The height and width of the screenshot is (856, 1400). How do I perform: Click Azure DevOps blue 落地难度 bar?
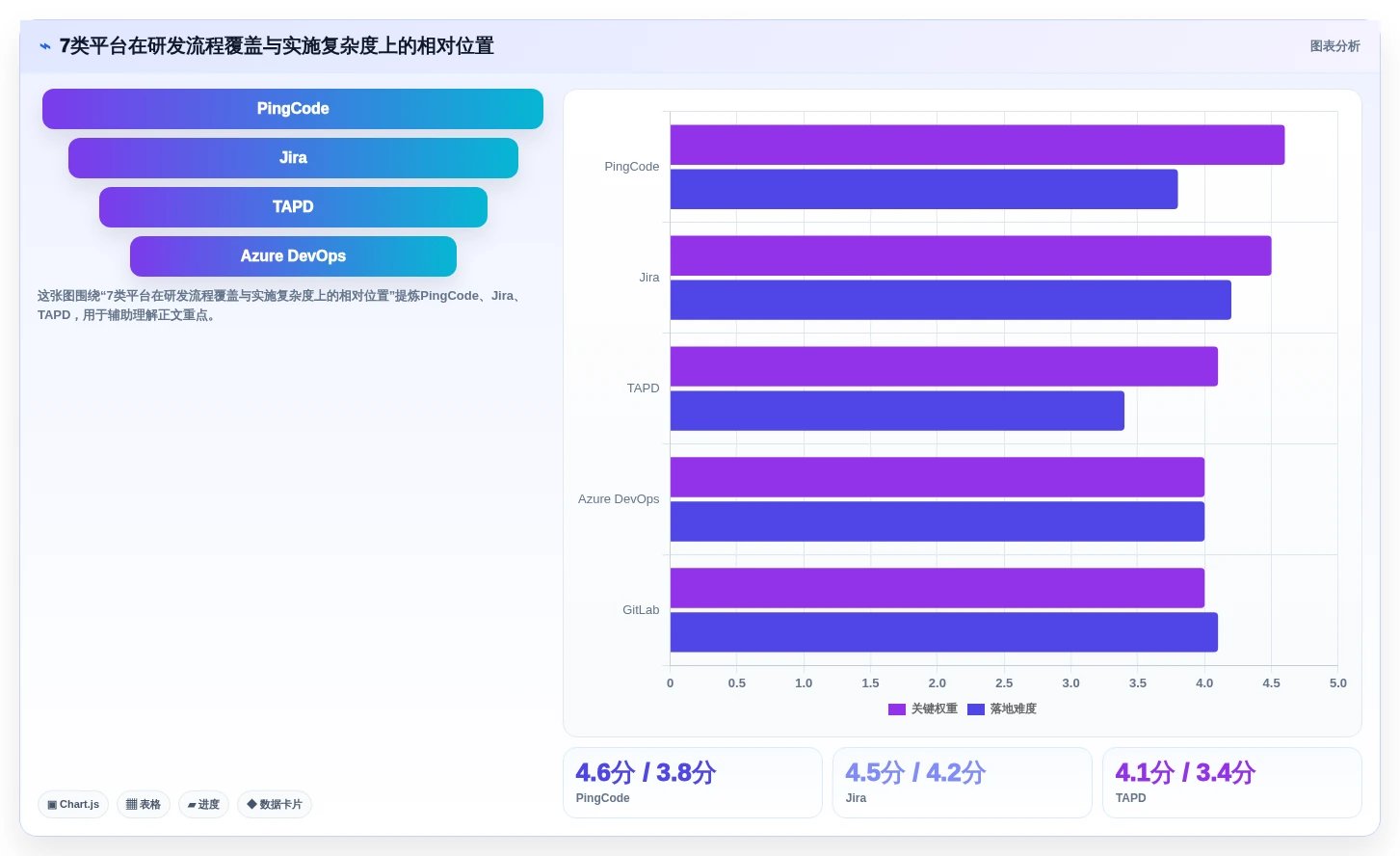coord(938,522)
